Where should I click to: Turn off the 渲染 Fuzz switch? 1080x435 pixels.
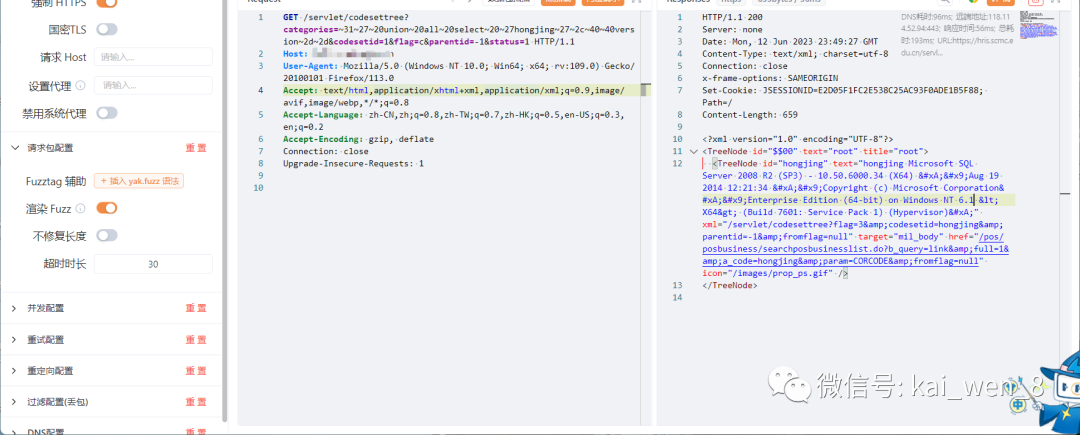point(107,208)
